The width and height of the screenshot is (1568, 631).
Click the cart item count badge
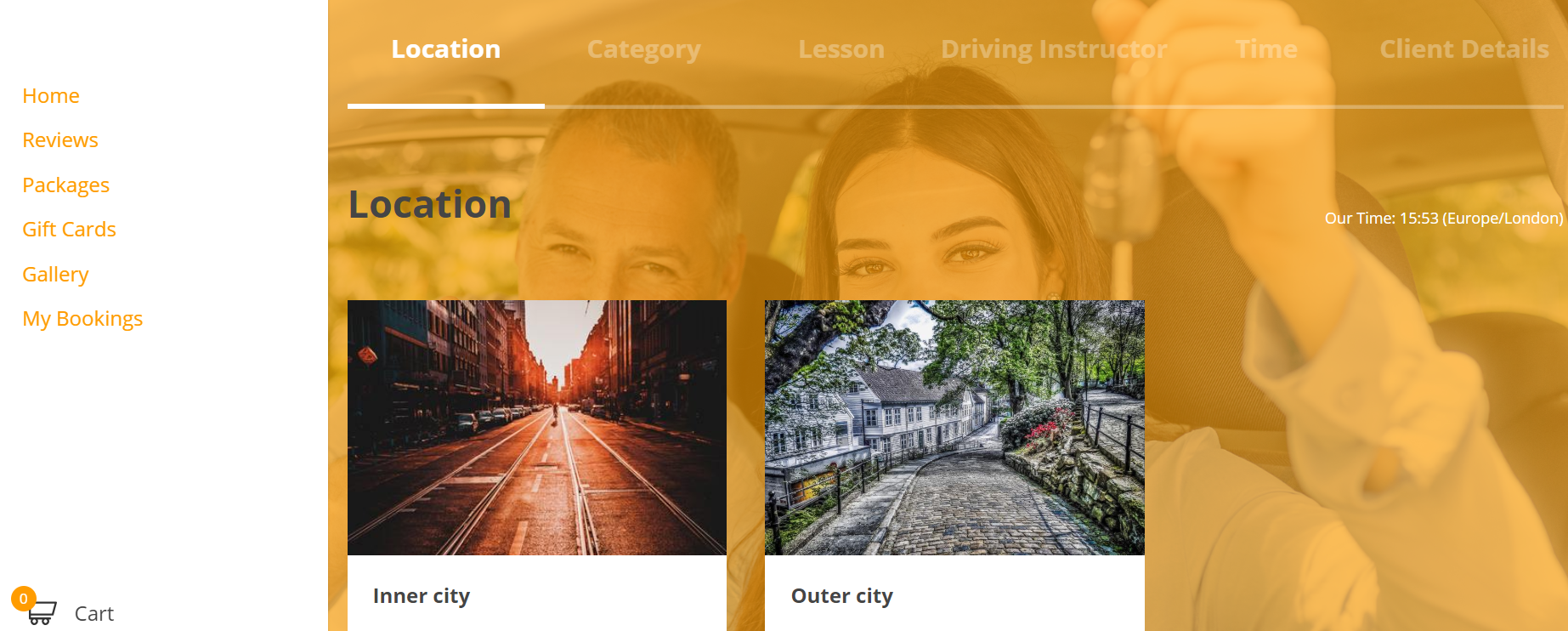click(24, 599)
